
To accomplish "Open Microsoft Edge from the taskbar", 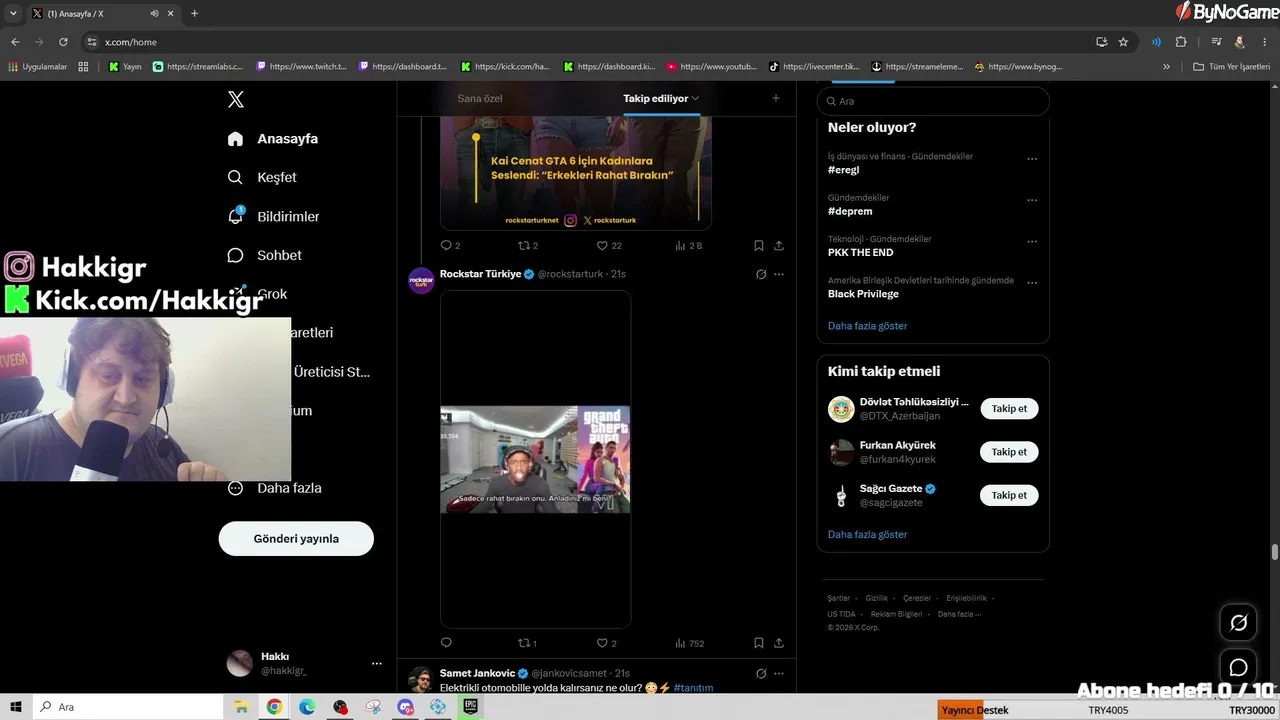I will pyautogui.click(x=307, y=707).
